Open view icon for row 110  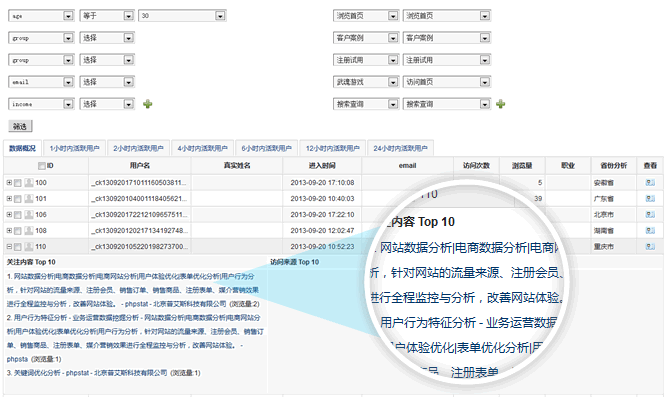(x=650, y=247)
